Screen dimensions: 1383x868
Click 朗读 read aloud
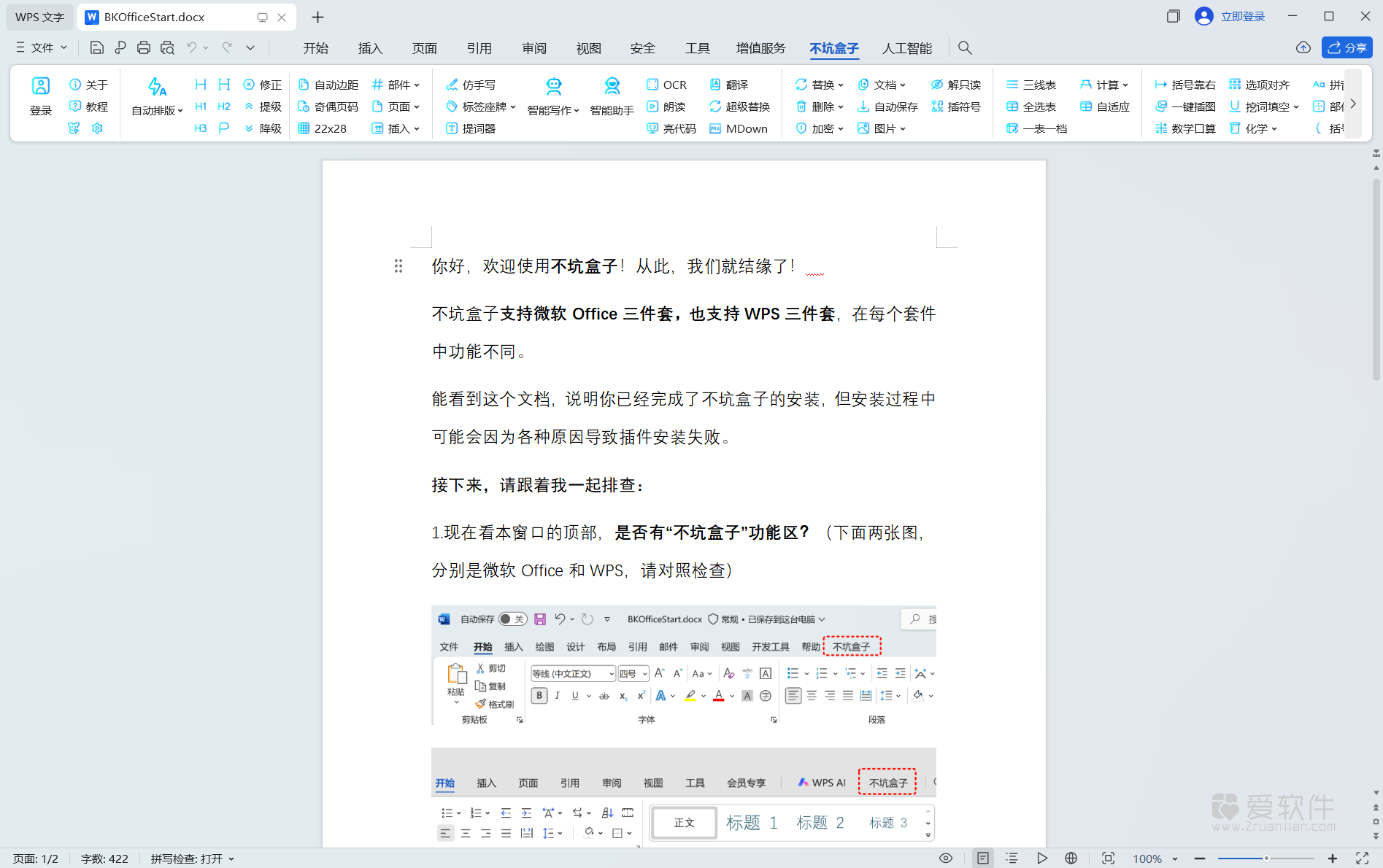click(x=666, y=106)
